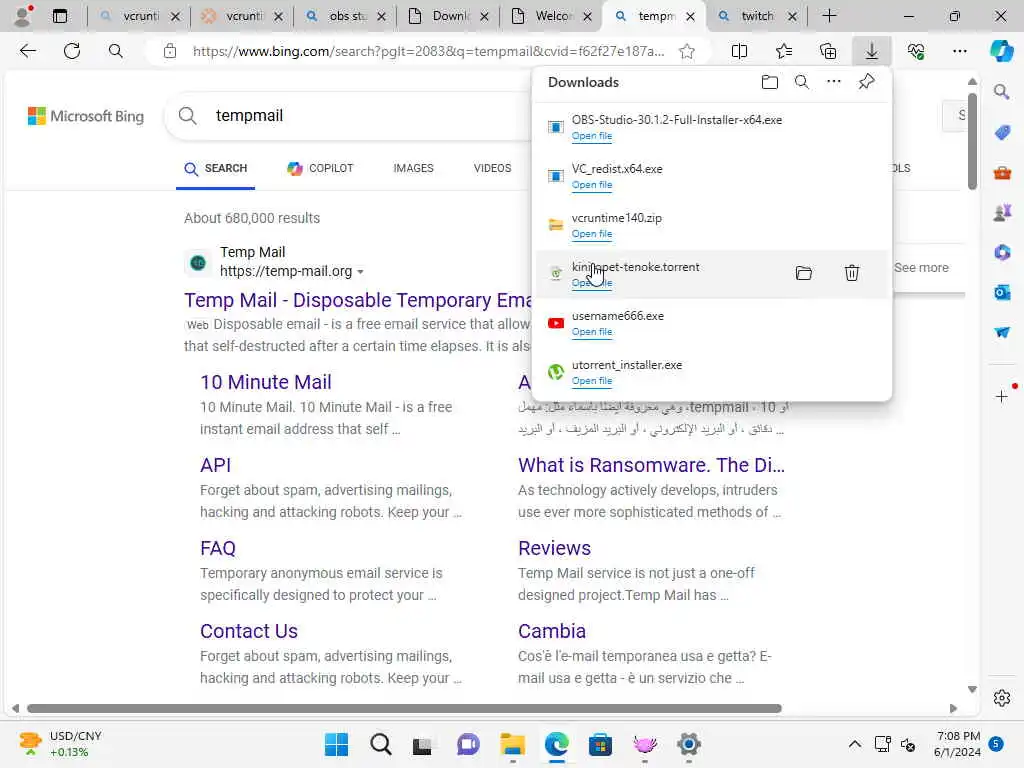1024x768 pixels.
Task: Open the Contact Us sublink
Action: (249, 631)
